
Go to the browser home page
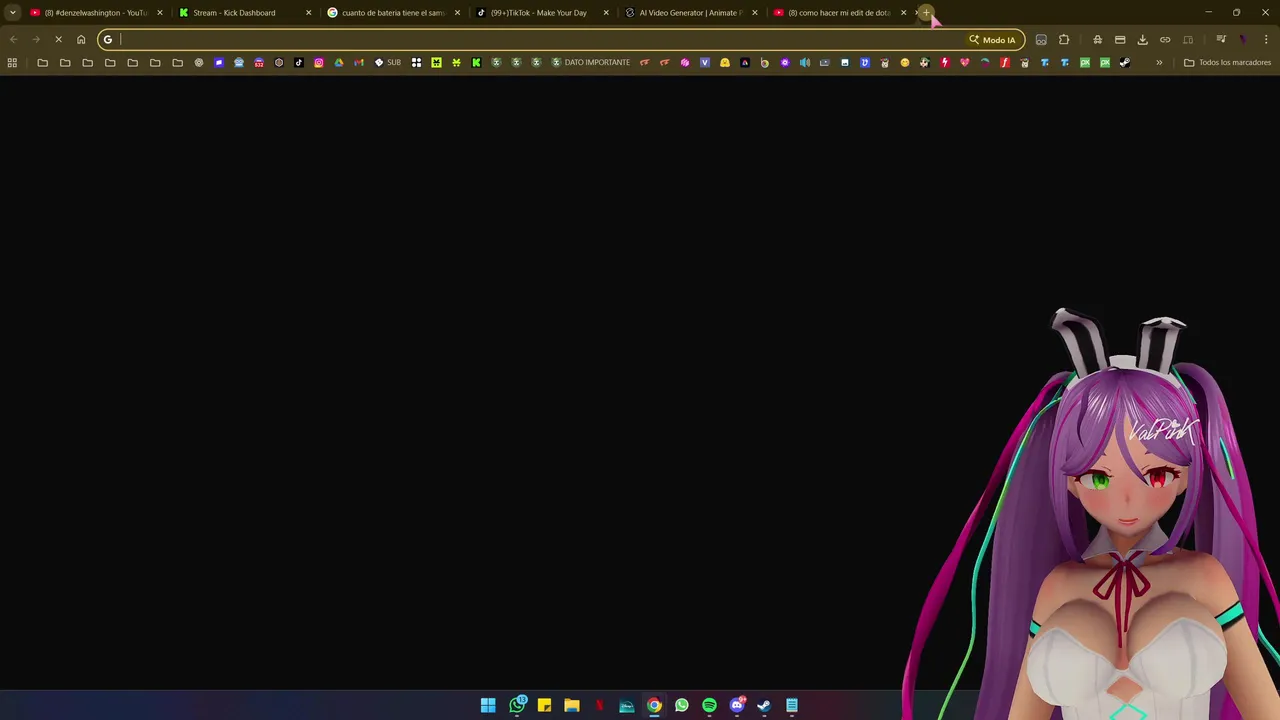click(81, 40)
